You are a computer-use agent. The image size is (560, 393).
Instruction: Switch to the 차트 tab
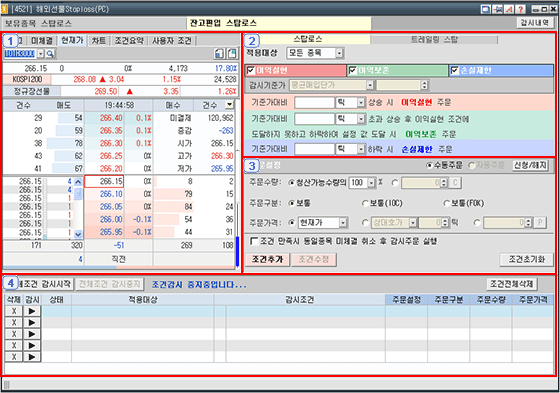coord(99,41)
